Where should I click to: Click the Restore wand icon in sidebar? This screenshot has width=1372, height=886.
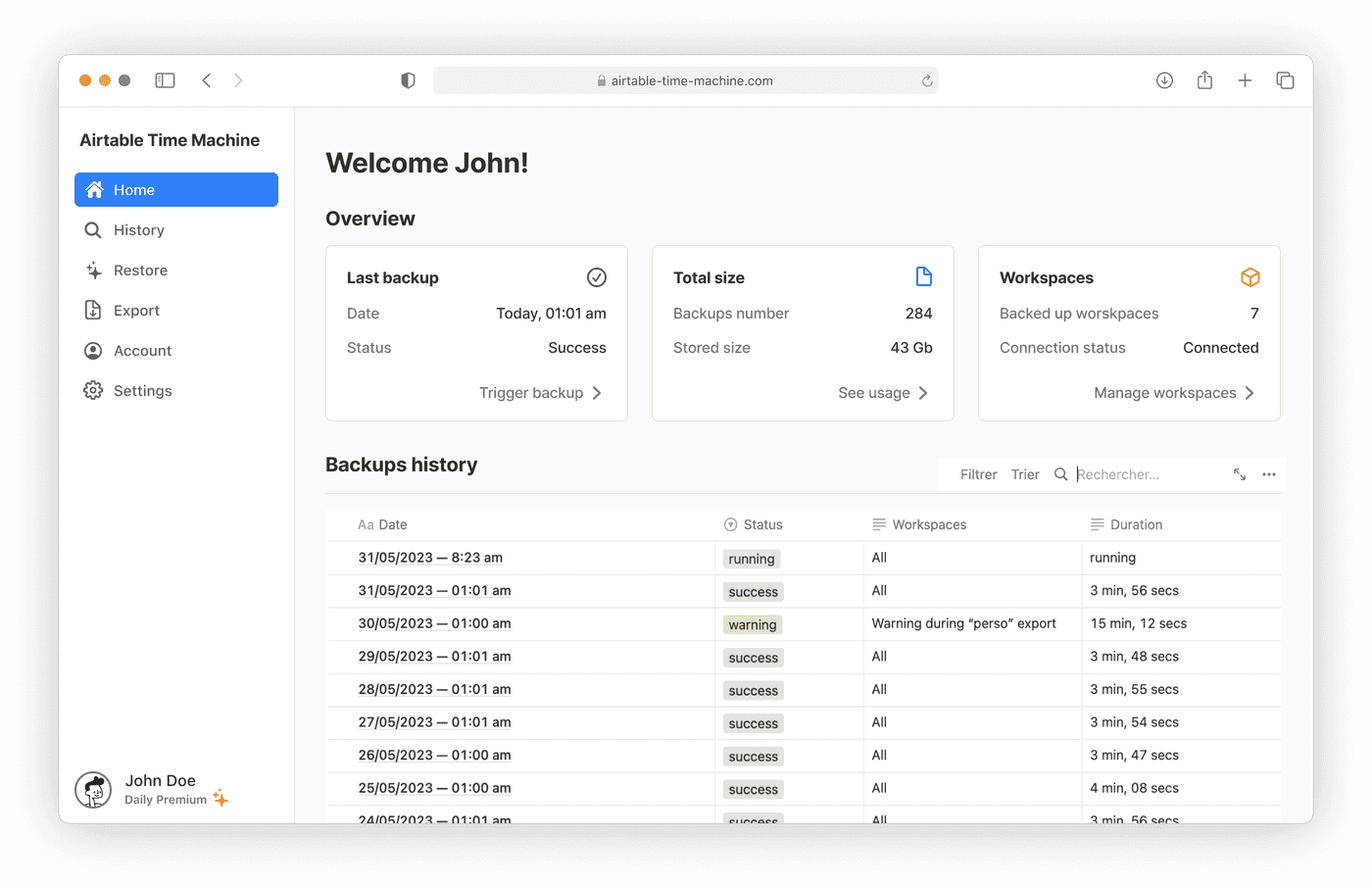(93, 270)
